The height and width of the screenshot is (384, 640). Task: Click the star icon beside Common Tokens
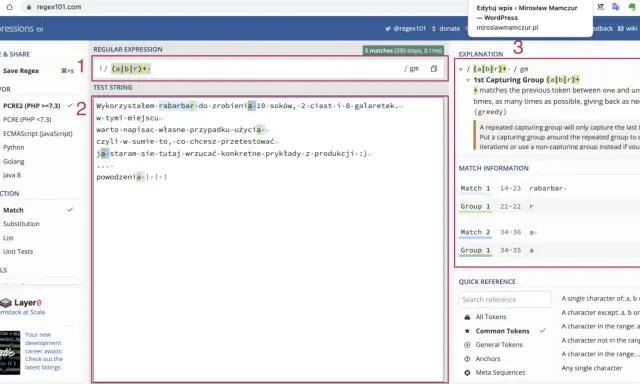click(467, 331)
